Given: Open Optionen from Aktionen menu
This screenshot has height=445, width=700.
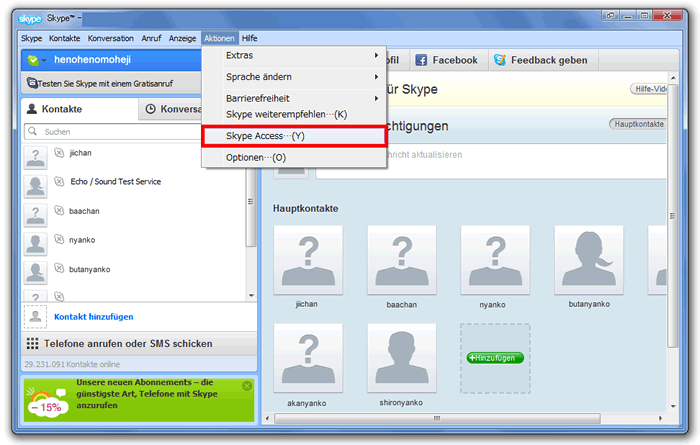Looking at the screenshot, I should (x=294, y=158).
